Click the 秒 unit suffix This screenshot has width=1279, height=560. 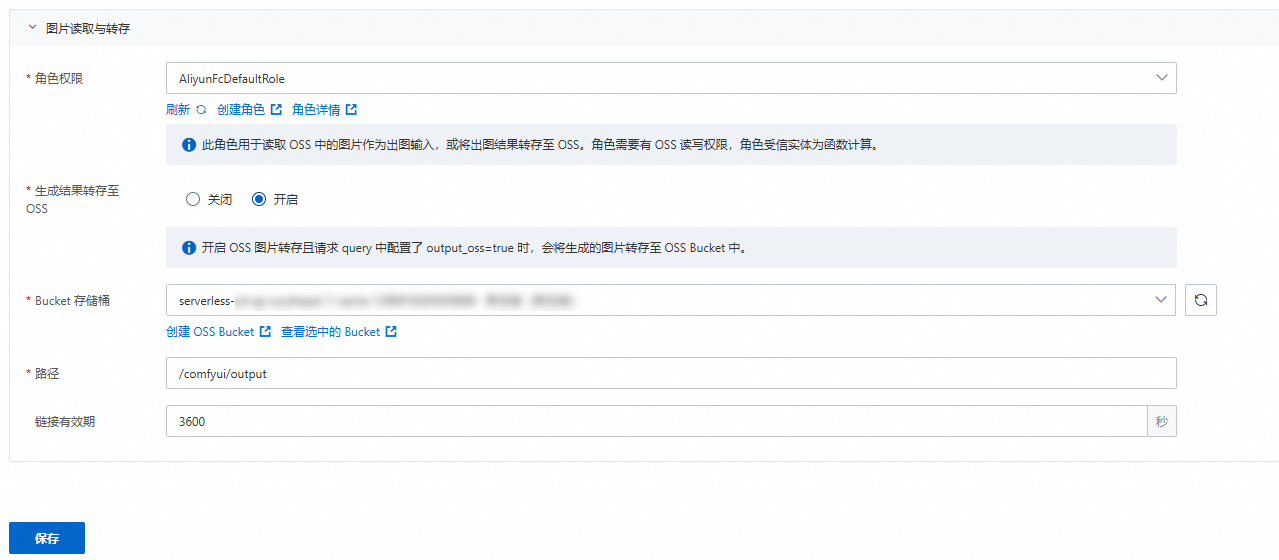point(1161,421)
